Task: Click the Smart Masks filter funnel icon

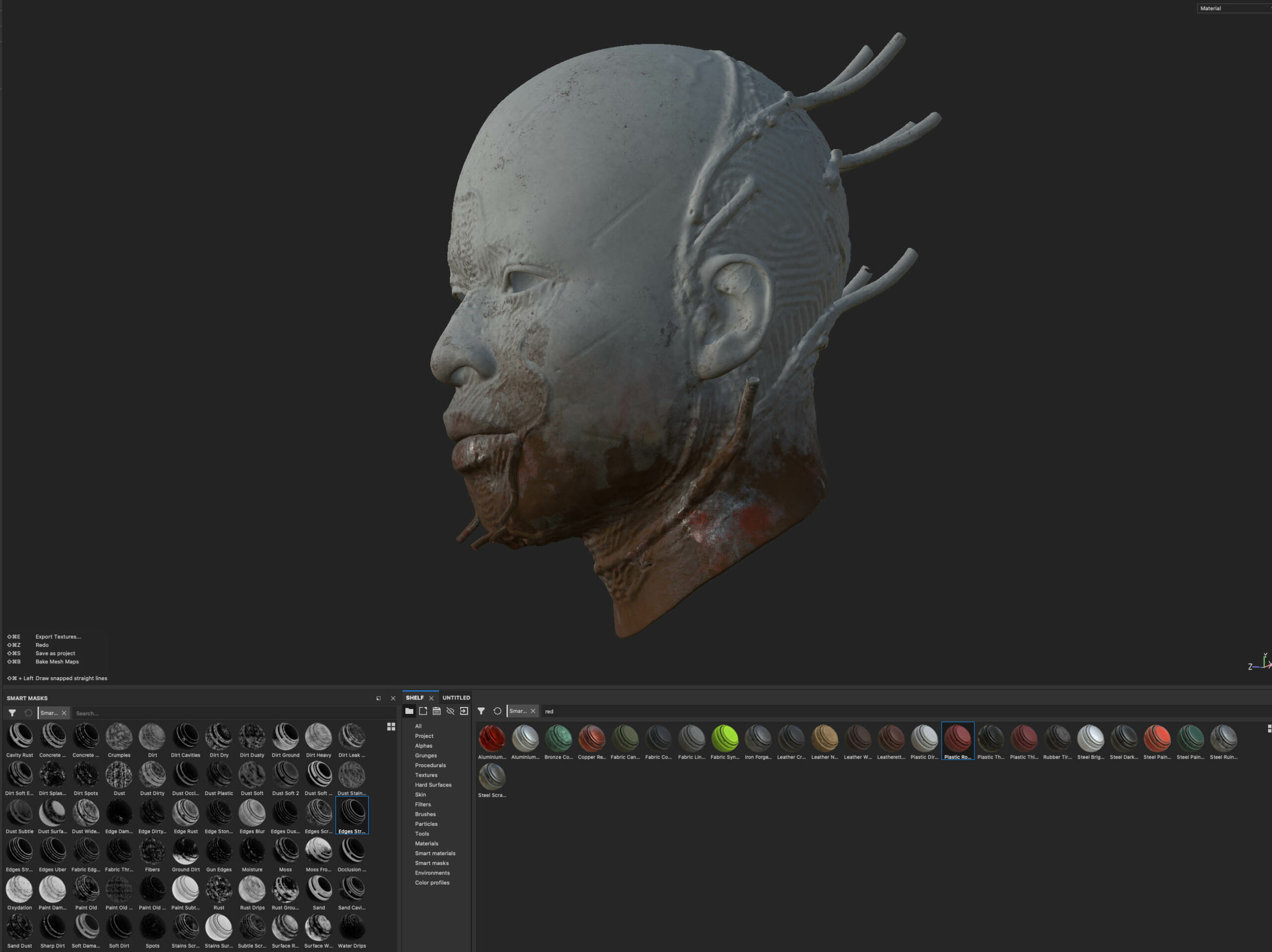Action: point(12,713)
